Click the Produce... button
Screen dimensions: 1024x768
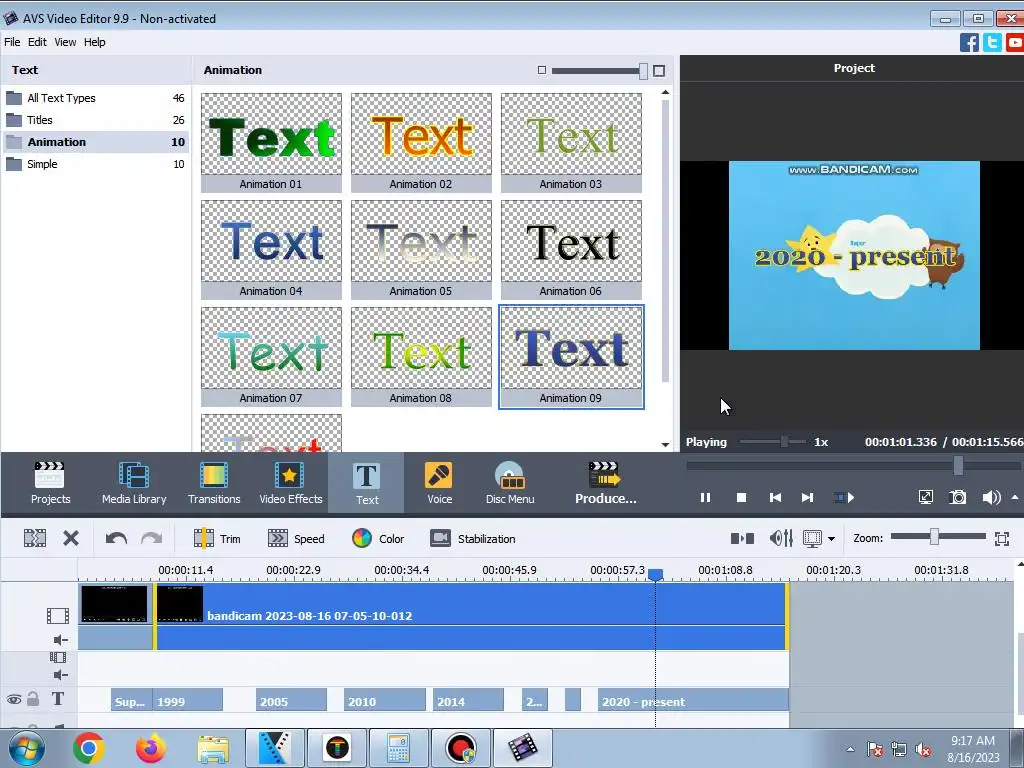click(x=605, y=483)
